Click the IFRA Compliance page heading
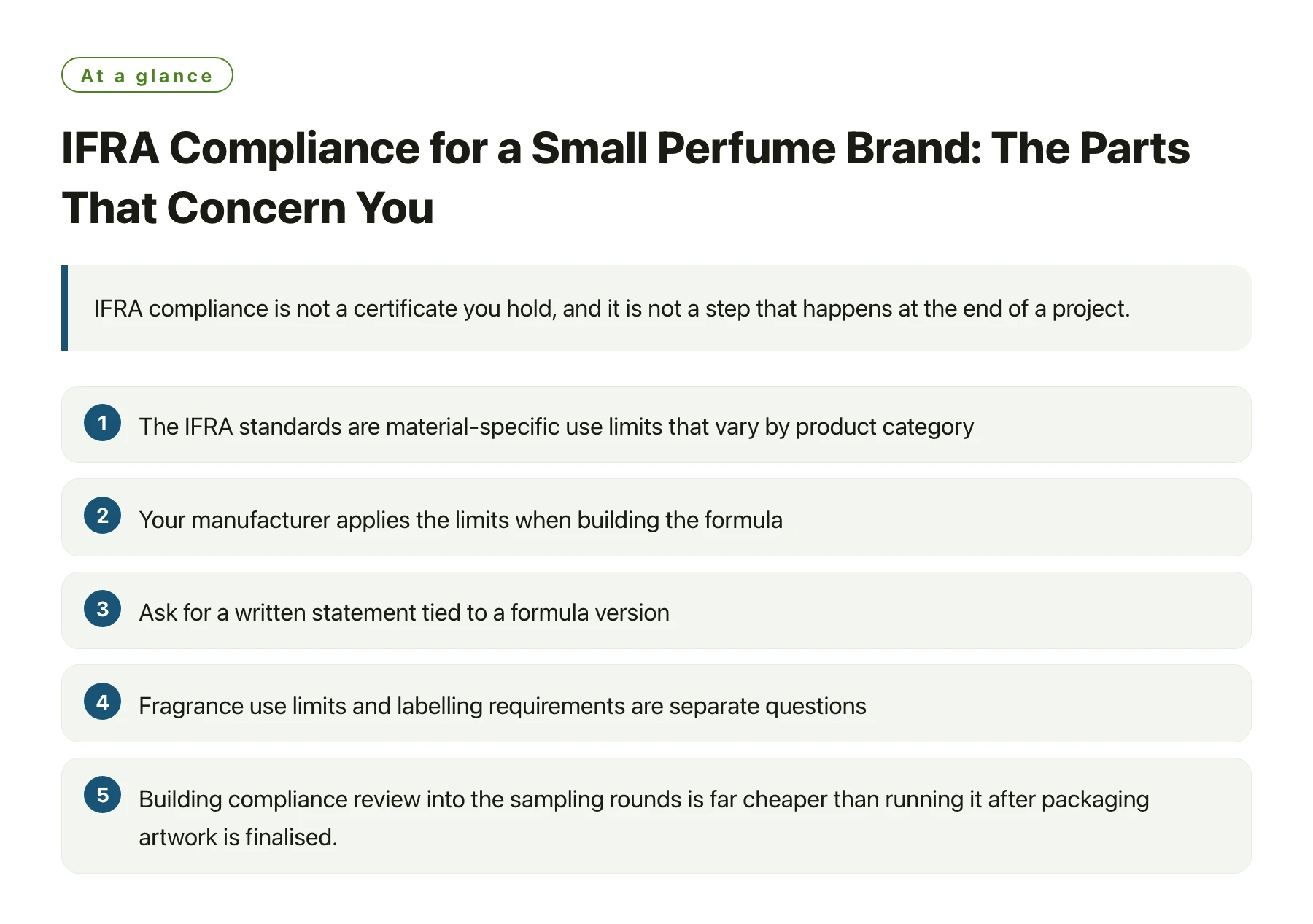The image size is (1313, 924). [626, 178]
